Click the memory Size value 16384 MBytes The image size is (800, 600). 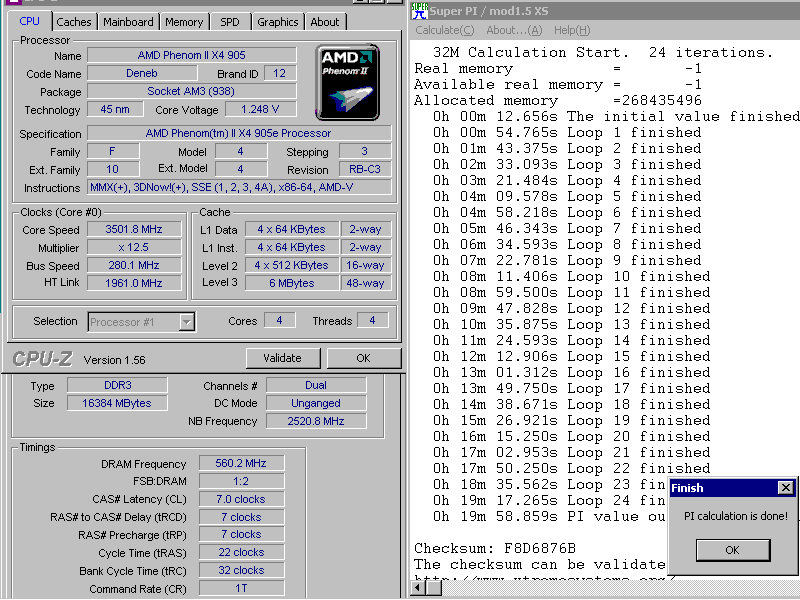pyautogui.click(x=117, y=403)
